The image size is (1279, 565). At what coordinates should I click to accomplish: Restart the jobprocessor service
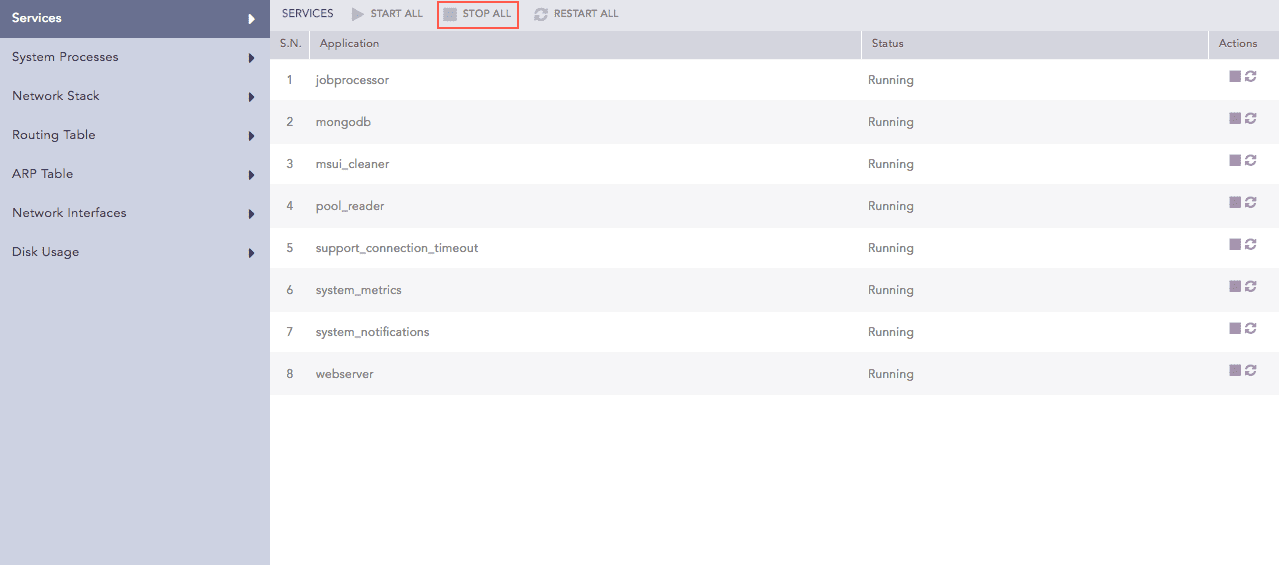[x=1250, y=77]
